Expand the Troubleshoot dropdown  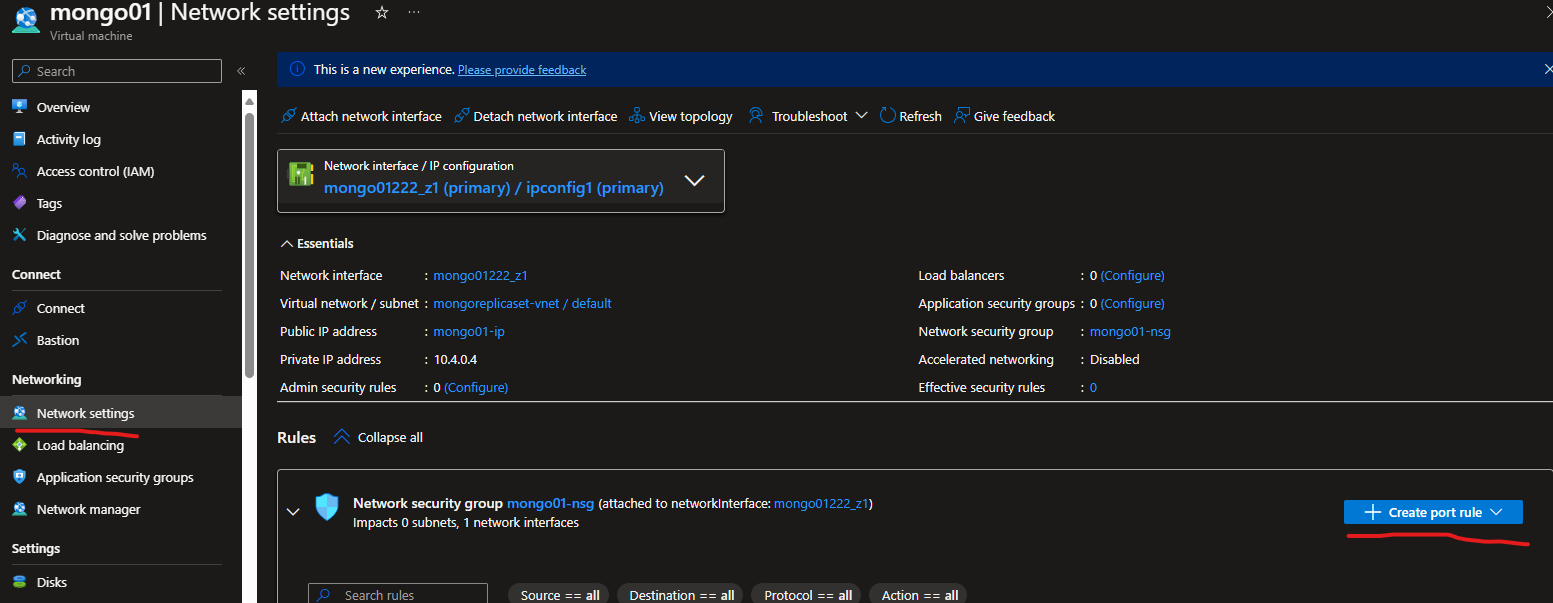coord(807,116)
